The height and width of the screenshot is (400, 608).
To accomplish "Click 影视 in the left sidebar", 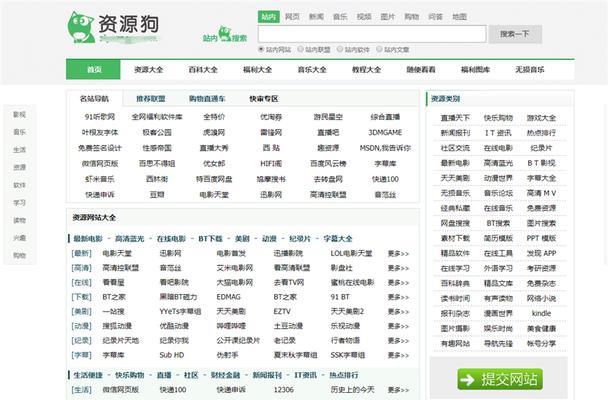I will point(19,115).
